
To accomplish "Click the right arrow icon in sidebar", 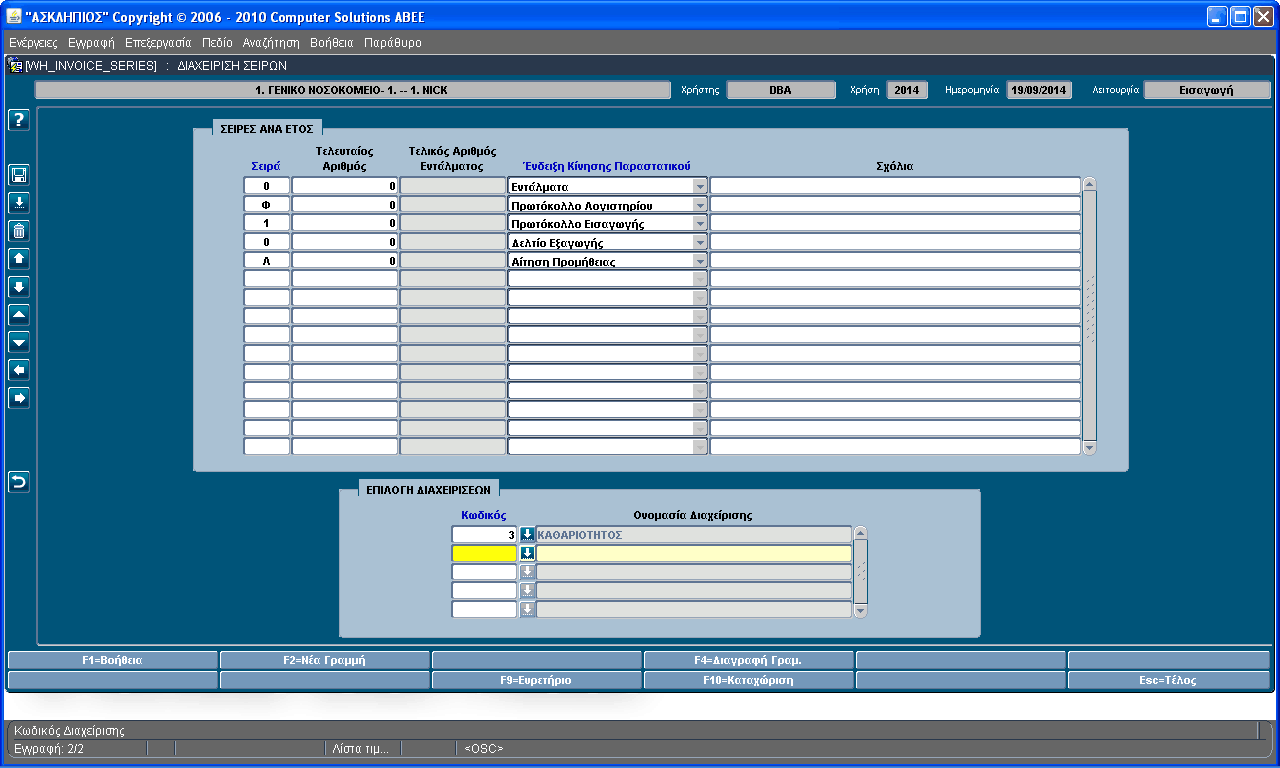I will click(19, 399).
